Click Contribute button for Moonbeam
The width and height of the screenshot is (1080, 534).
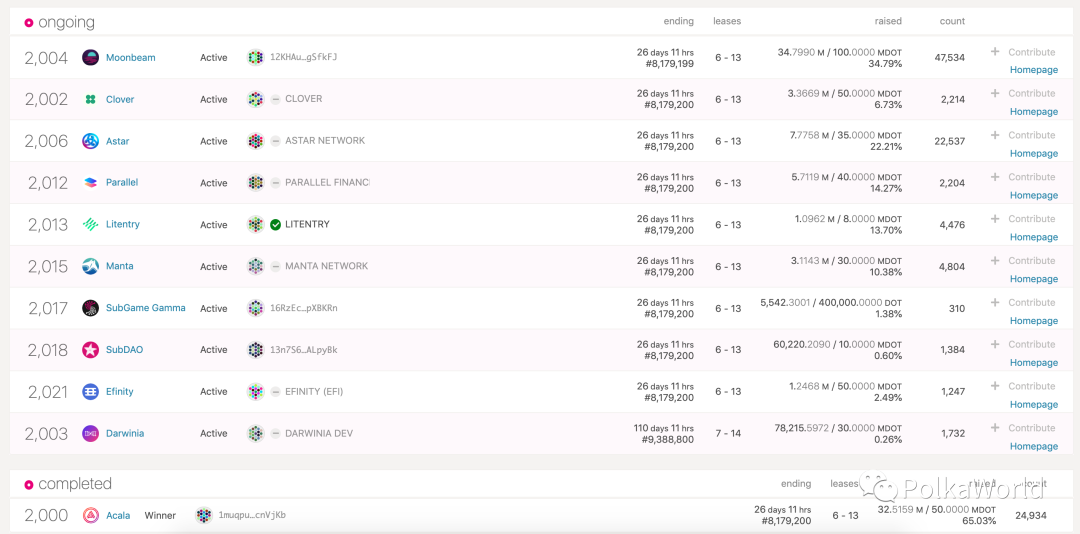tap(1023, 52)
